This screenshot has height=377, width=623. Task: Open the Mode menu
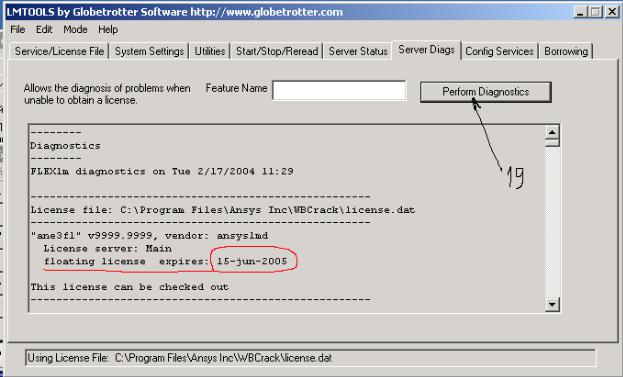pos(75,30)
